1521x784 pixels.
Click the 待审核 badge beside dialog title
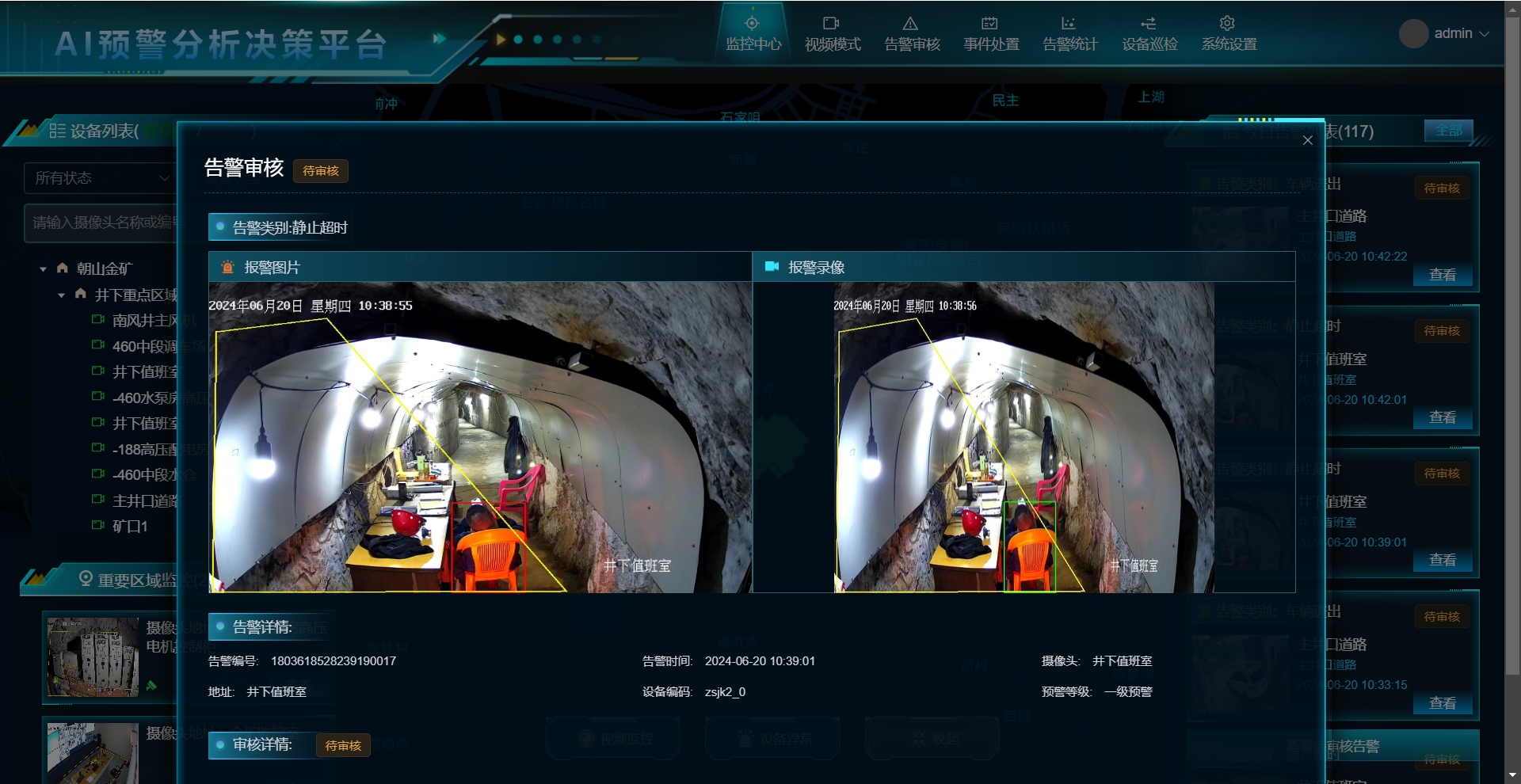pos(321,171)
